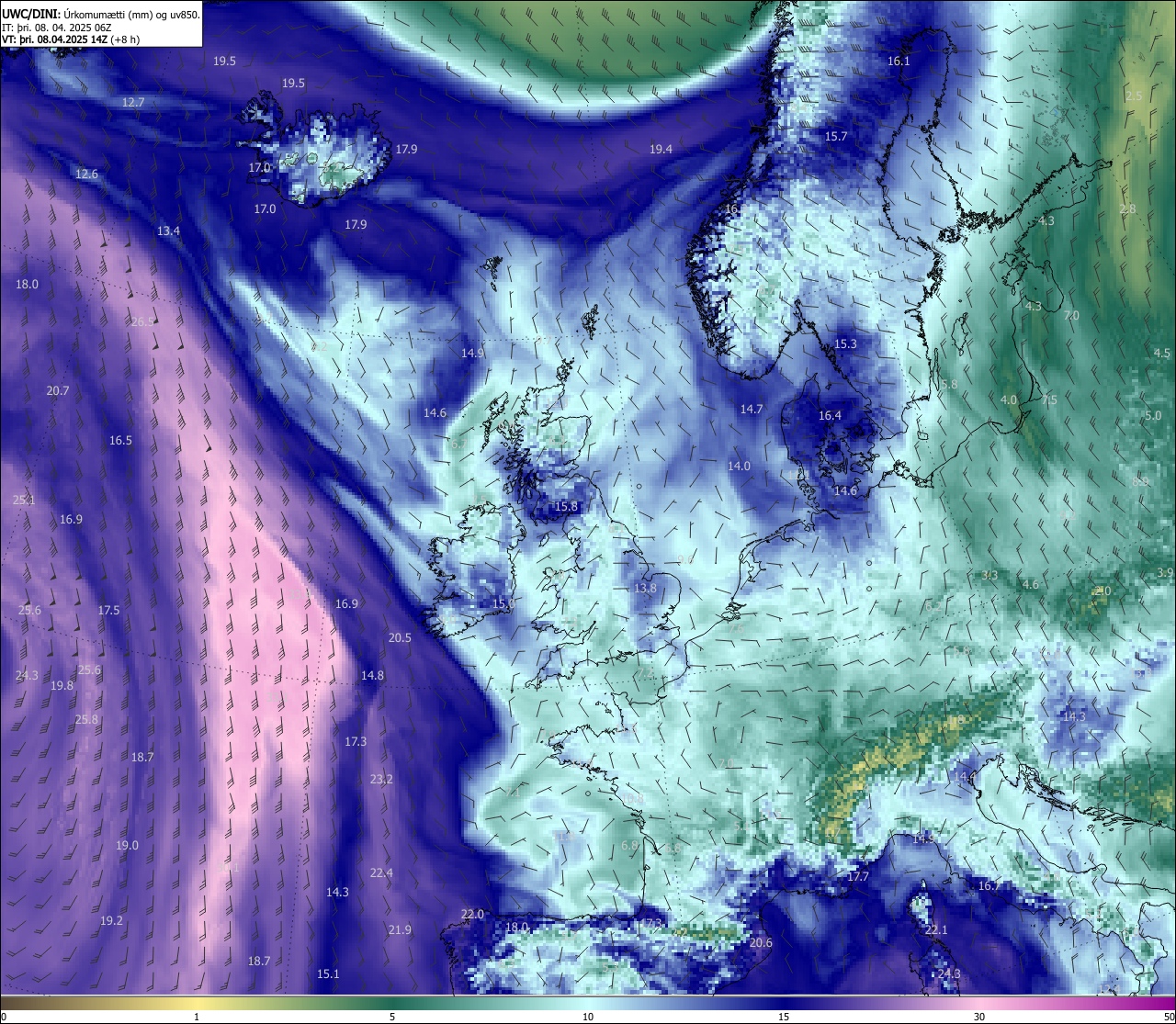Click the 15.7 value over Norway
Screen dimensions: 1176x1024
tap(835, 136)
